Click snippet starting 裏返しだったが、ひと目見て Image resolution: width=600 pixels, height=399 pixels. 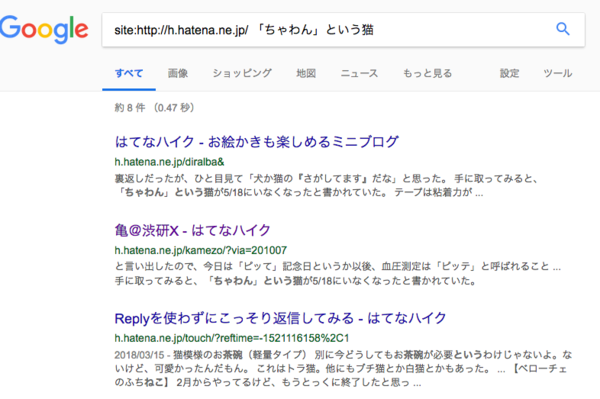click(326, 185)
